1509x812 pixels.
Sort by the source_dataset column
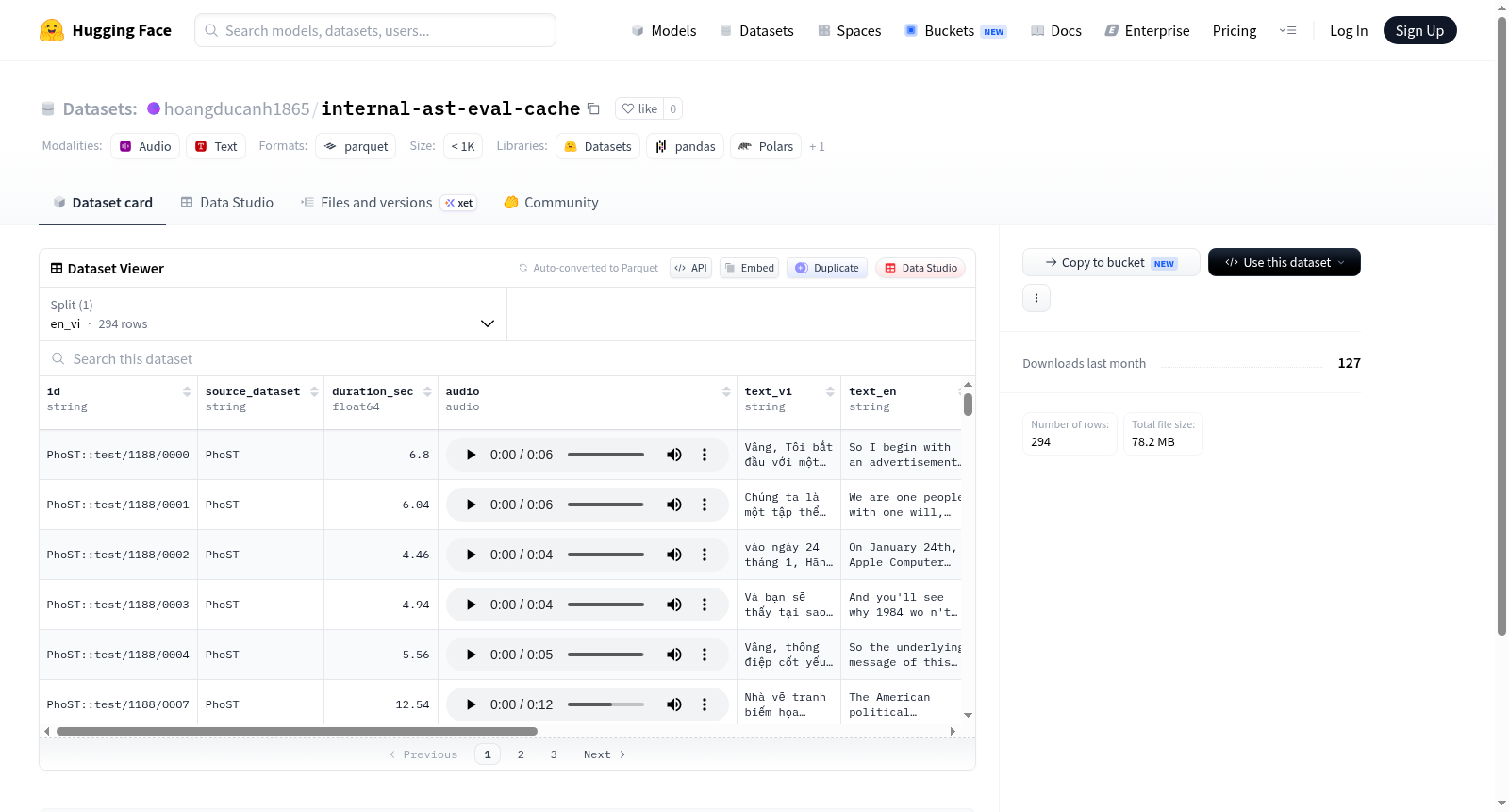pos(314,391)
